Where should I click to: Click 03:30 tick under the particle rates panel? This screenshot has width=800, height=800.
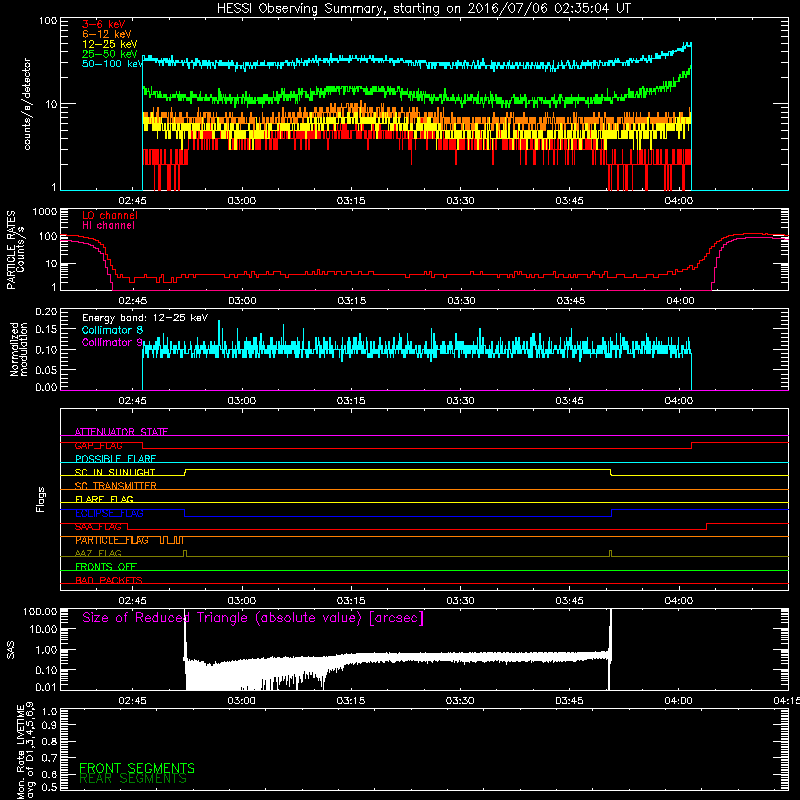coord(461,301)
